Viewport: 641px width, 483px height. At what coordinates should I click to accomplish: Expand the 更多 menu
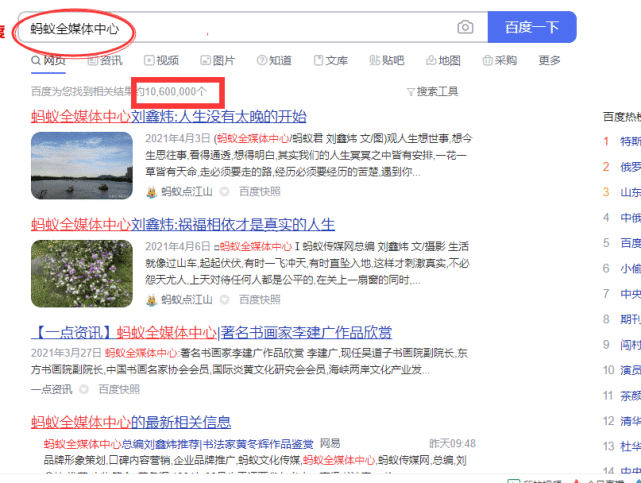tap(549, 60)
